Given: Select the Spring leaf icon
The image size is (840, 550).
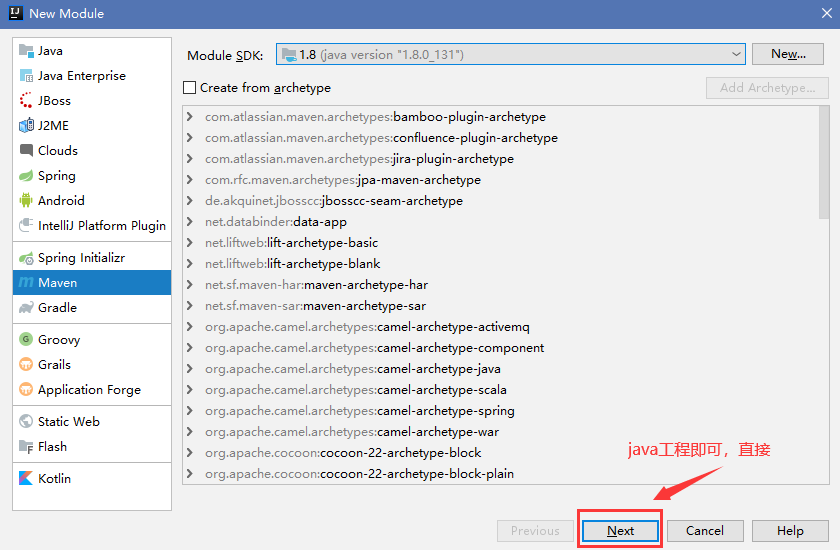Looking at the screenshot, I should tap(26, 176).
